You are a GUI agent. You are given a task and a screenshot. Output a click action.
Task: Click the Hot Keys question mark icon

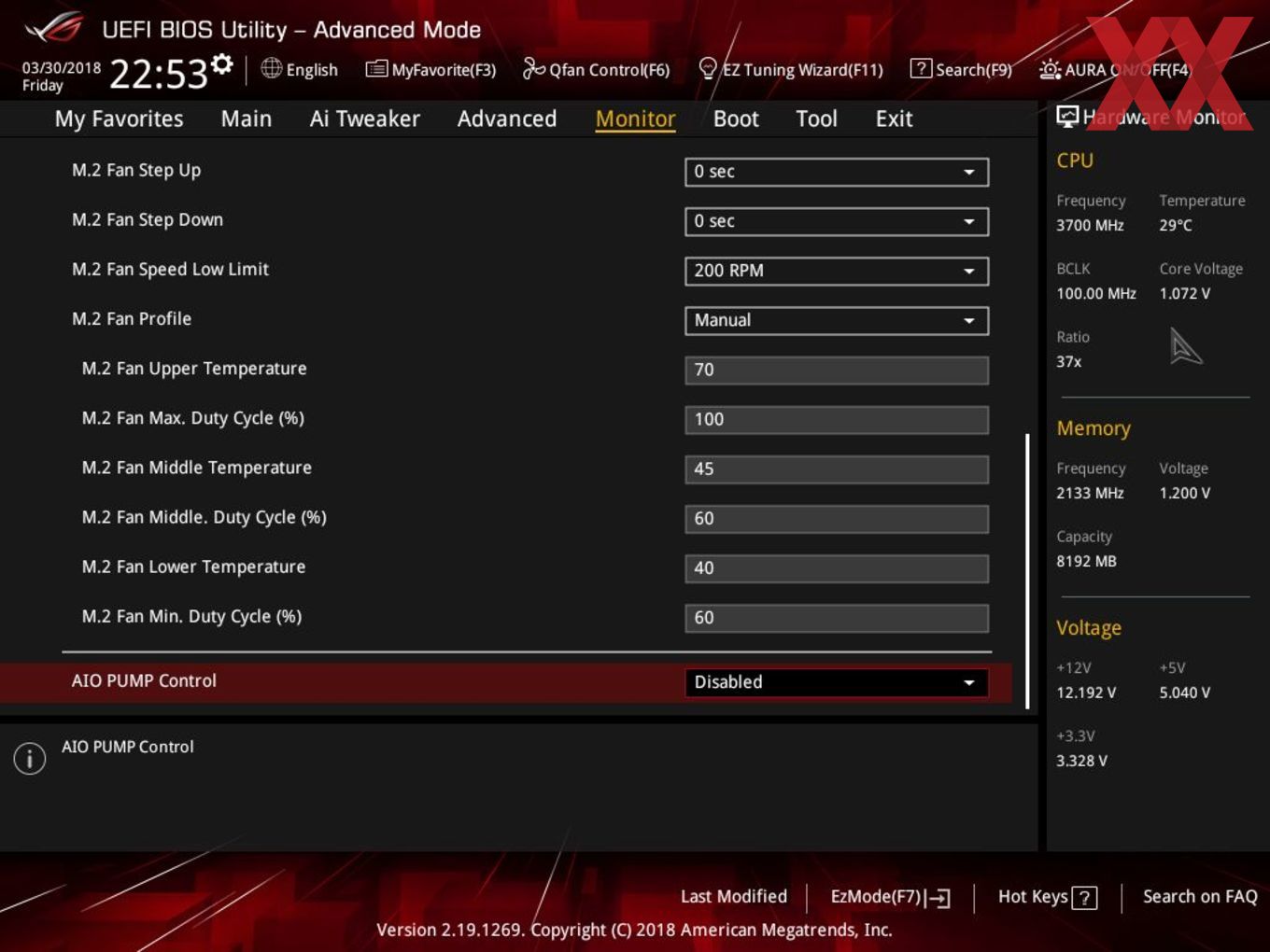[x=1084, y=898]
